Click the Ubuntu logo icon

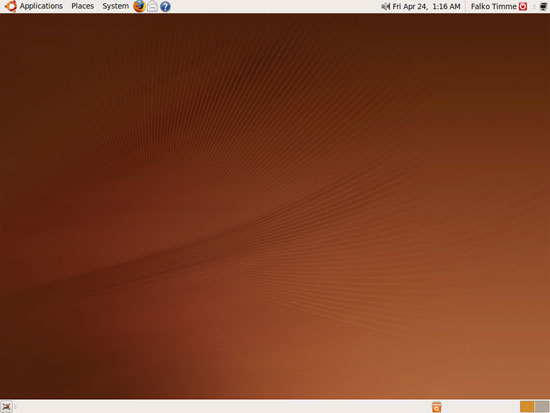tap(10, 6)
